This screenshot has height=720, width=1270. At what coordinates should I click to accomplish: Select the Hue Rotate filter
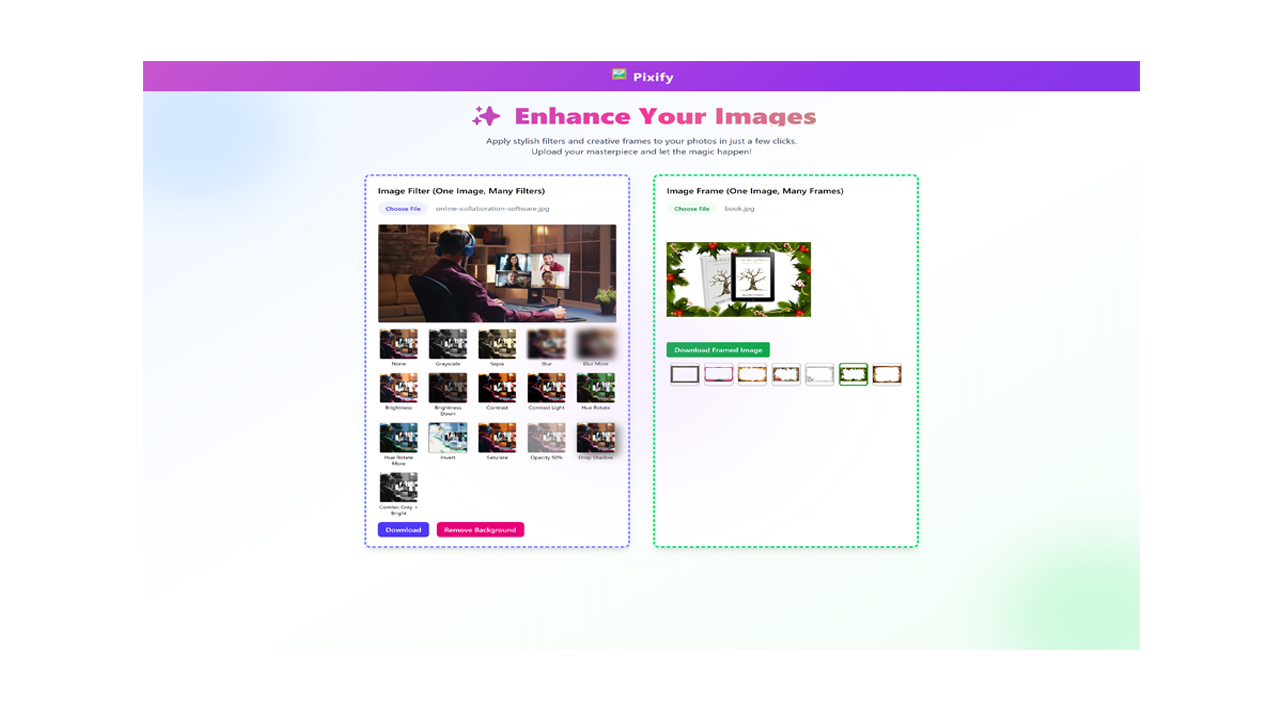click(x=595, y=388)
